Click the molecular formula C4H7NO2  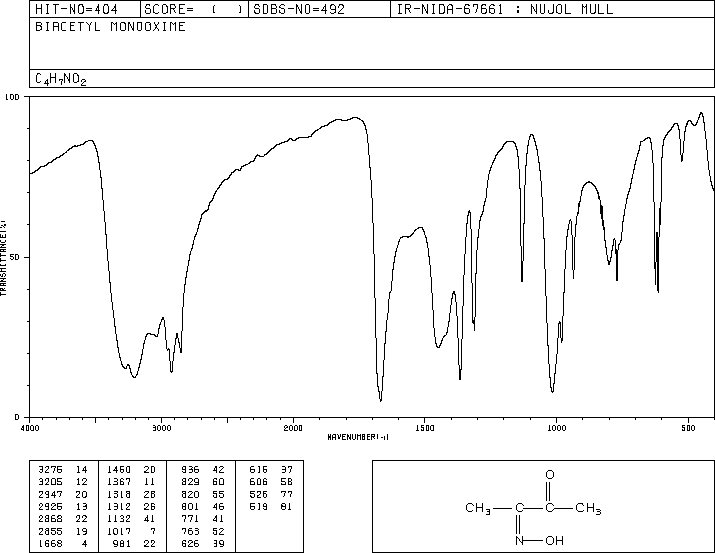pyautogui.click(x=61, y=79)
